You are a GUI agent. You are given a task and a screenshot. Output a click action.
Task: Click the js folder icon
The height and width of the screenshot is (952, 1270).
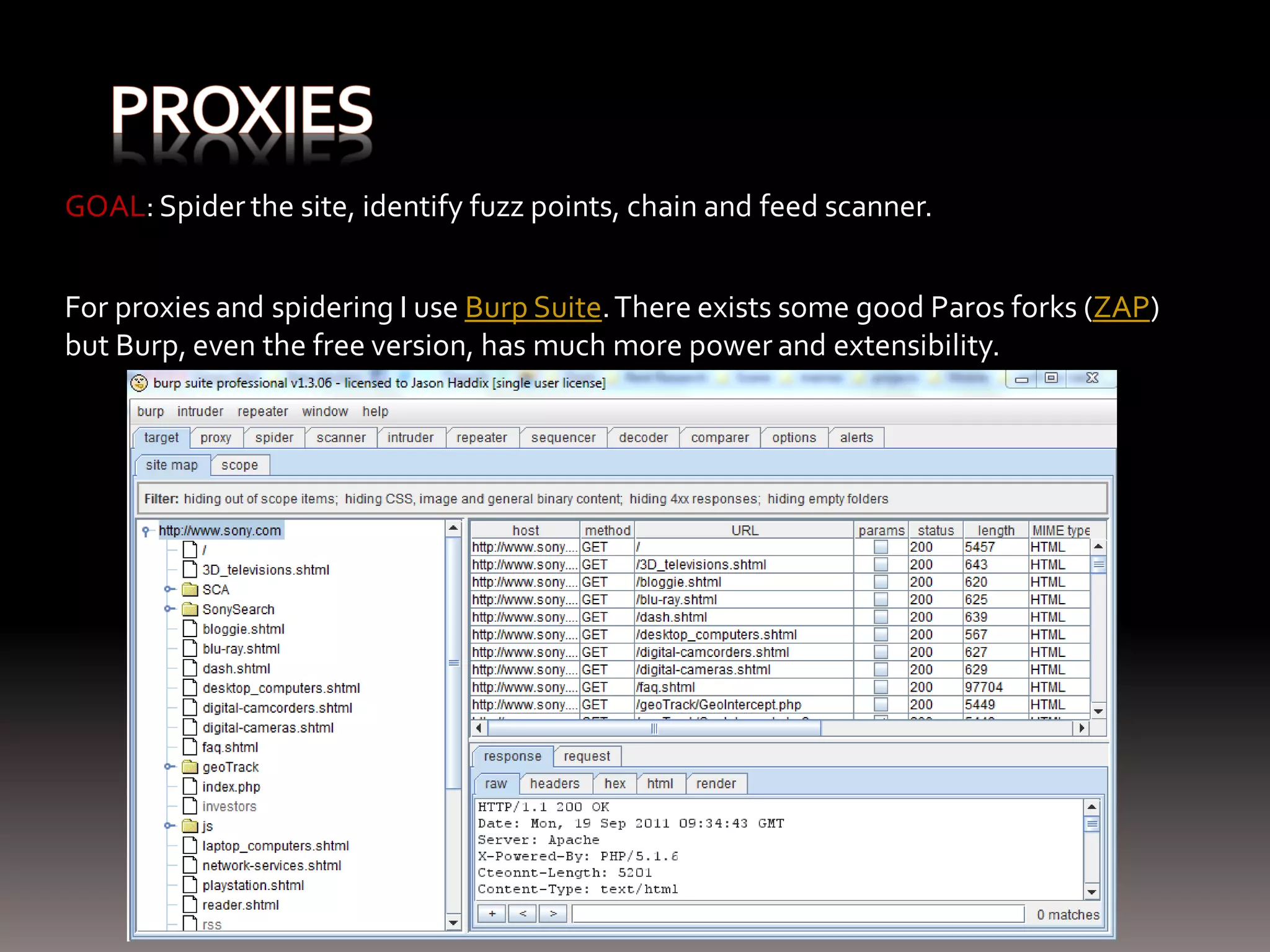click(190, 826)
